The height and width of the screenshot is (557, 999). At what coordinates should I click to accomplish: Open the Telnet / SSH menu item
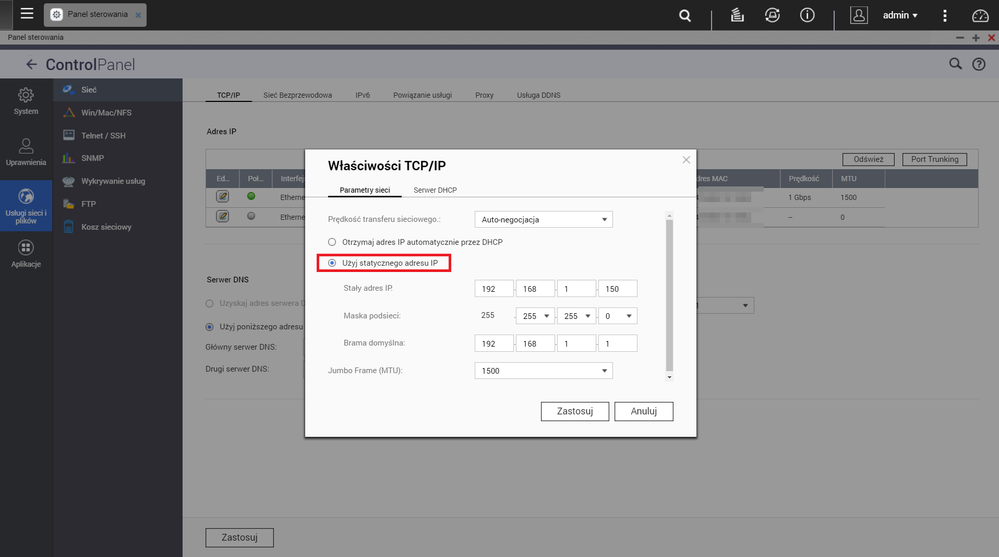point(103,135)
